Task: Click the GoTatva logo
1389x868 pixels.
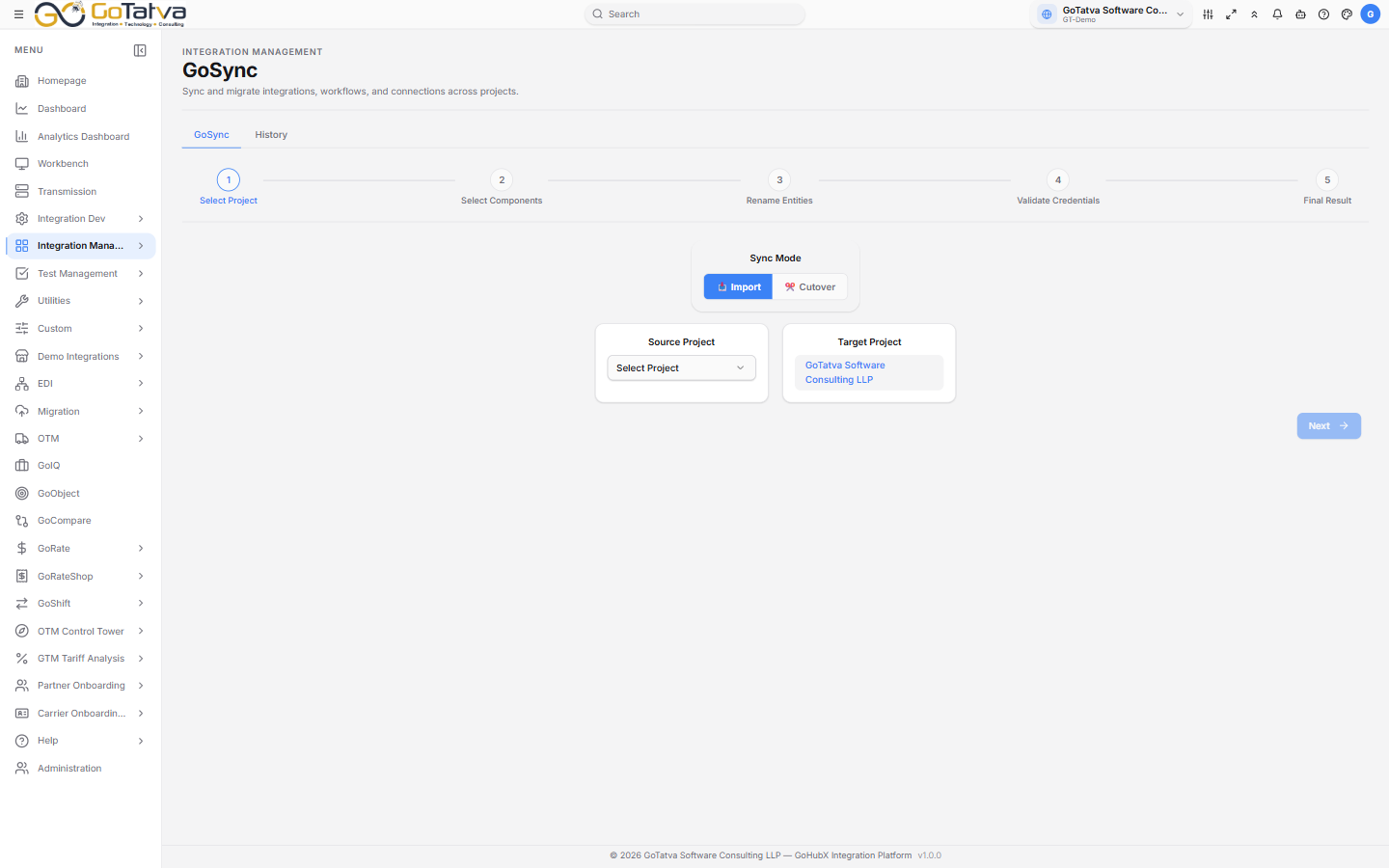Action: 110,14
